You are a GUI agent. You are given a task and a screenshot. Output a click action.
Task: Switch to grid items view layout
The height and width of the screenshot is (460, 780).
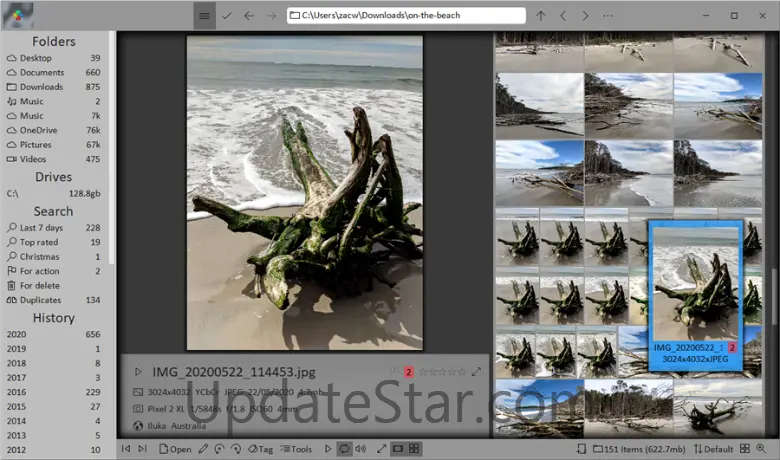(414, 449)
